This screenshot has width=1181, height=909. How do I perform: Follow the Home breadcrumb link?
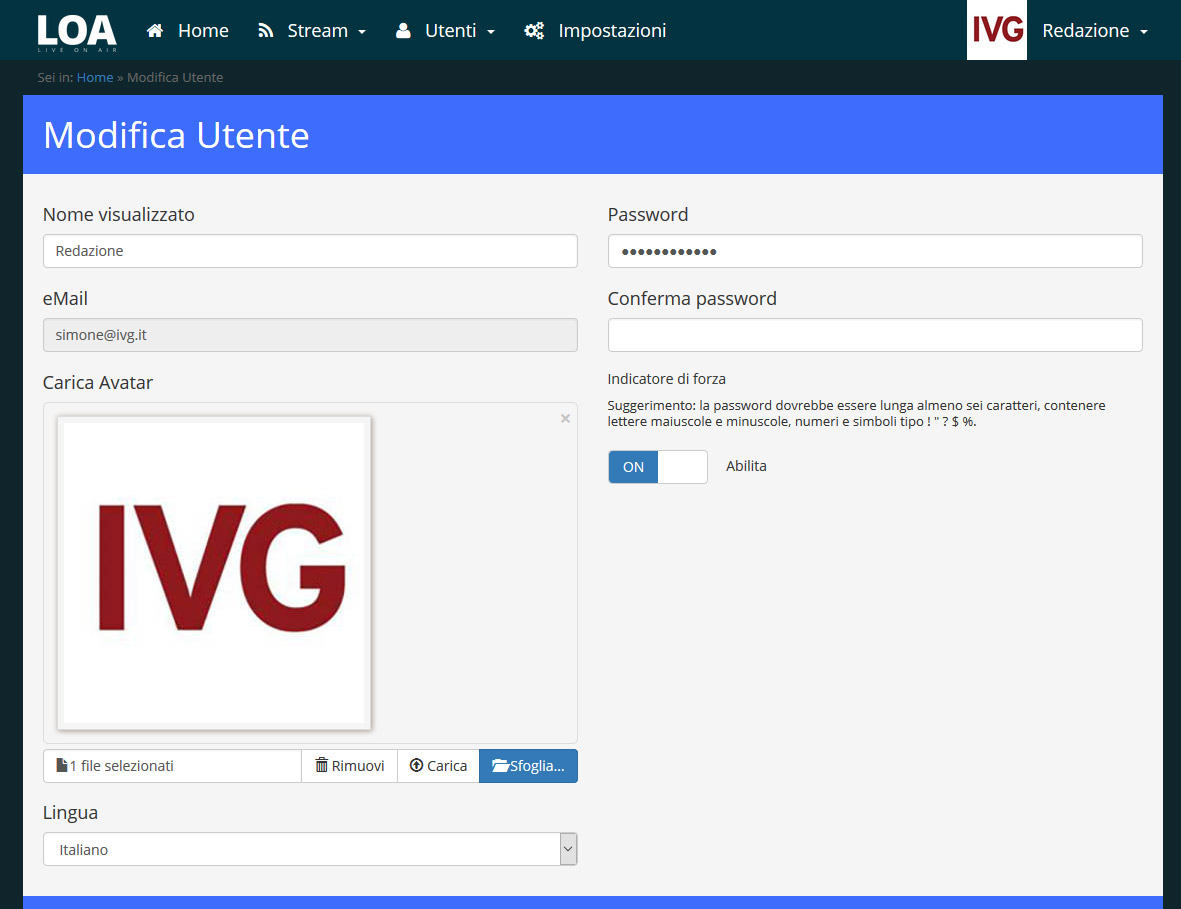(x=95, y=78)
